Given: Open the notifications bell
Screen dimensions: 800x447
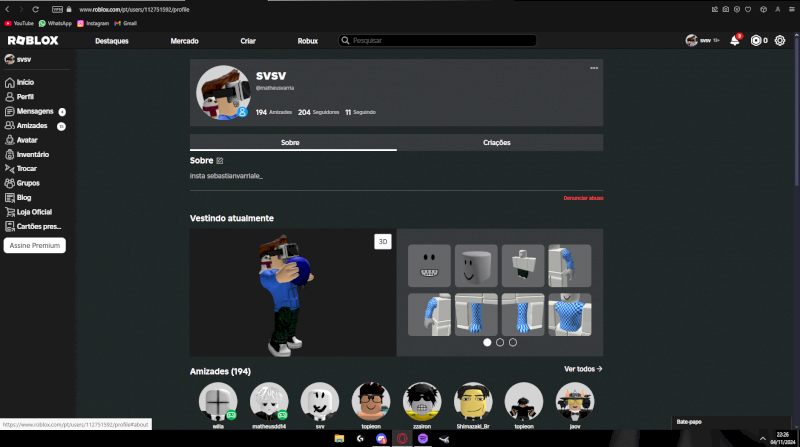Looking at the screenshot, I should [735, 40].
